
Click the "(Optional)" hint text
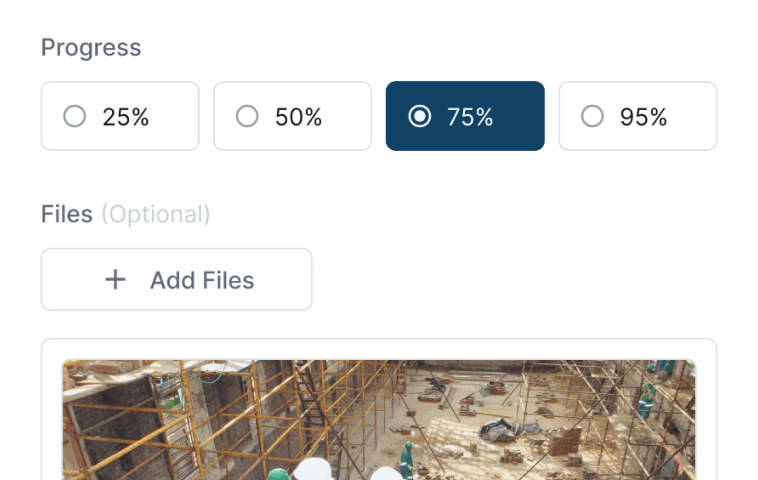[156, 215]
